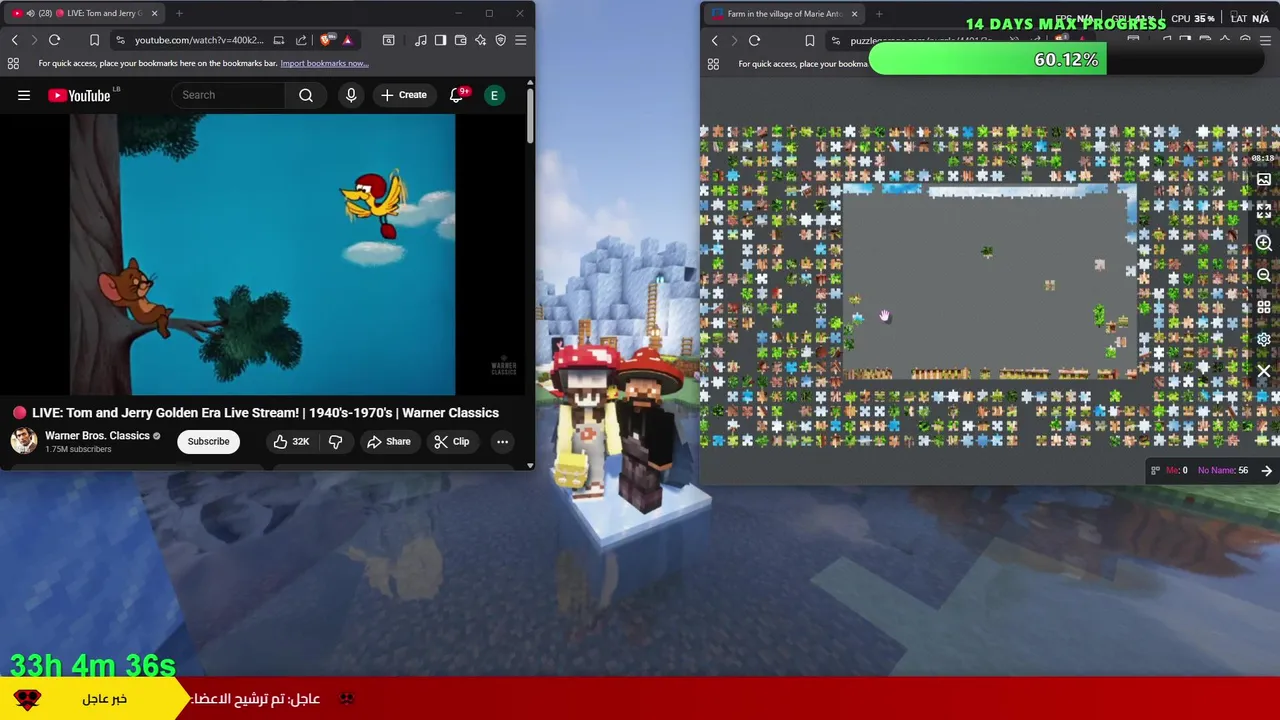Image resolution: width=1280 pixels, height=720 pixels.
Task: Go back in the YouTube browser window
Action: click(x=14, y=40)
